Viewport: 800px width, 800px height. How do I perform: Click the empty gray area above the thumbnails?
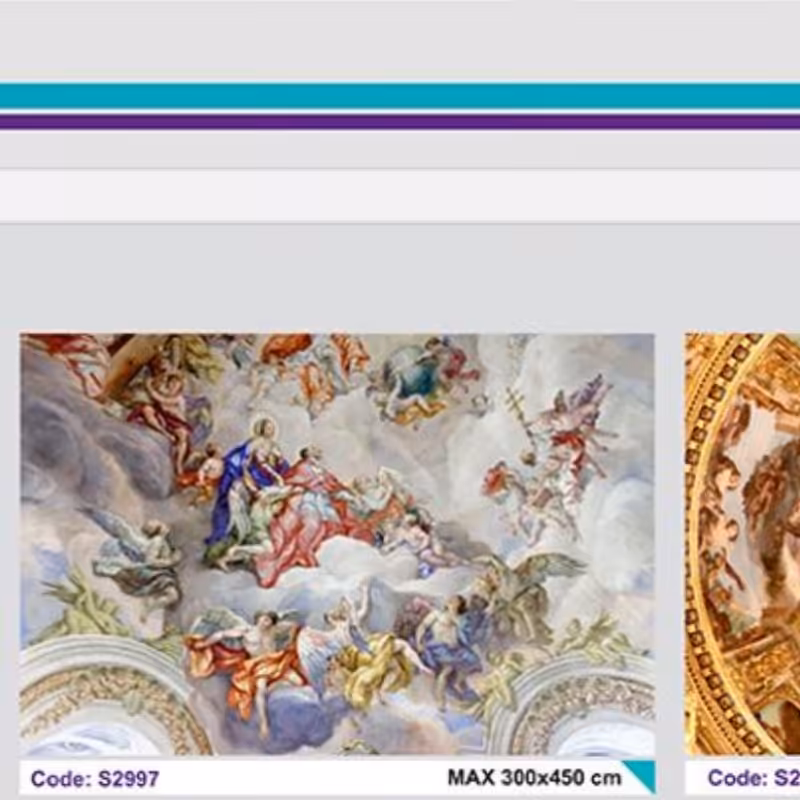(x=400, y=280)
